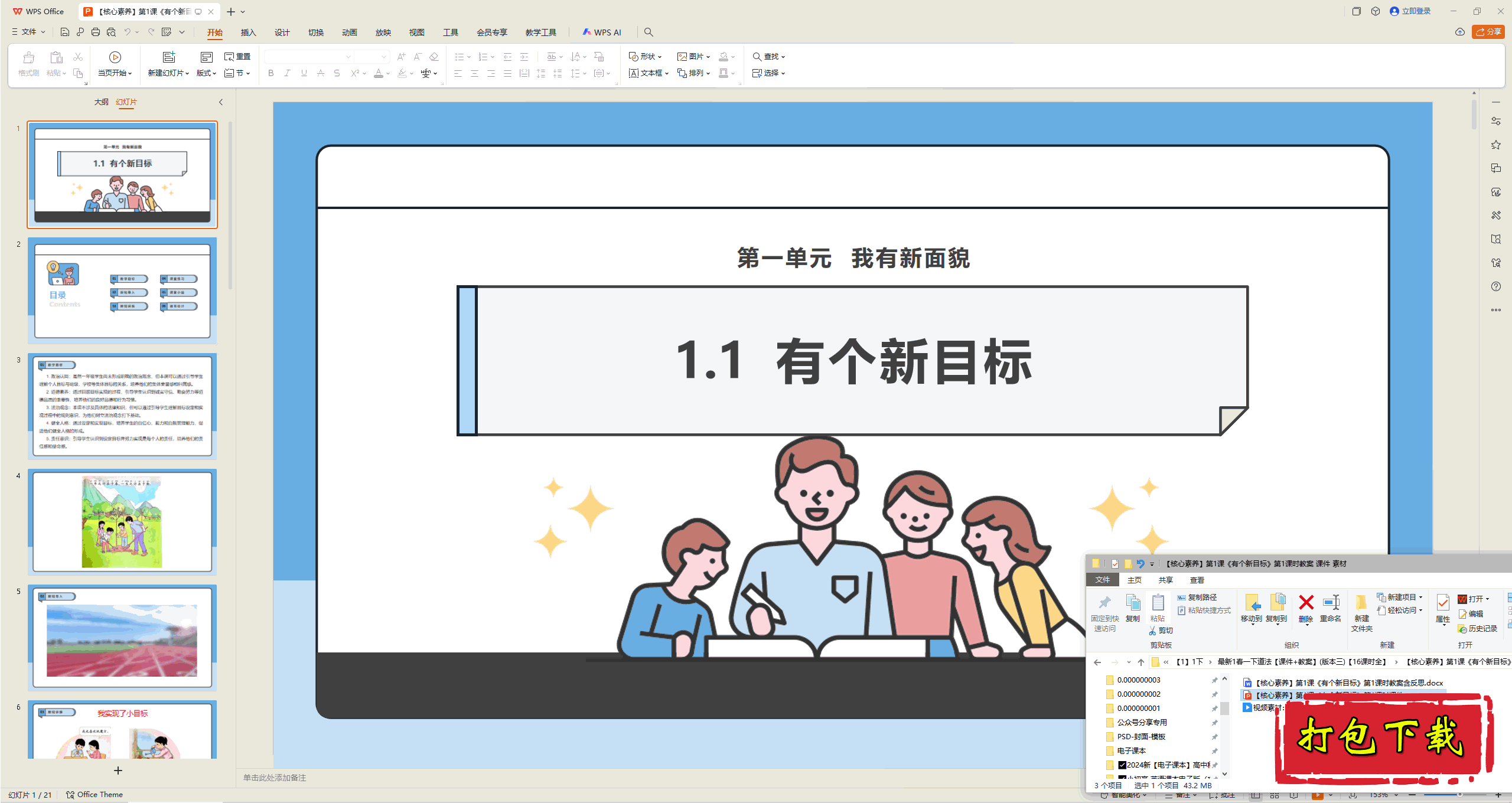Viewport: 1512px width, 803px height.
Task: Toggle align text left
Action: pos(458,73)
